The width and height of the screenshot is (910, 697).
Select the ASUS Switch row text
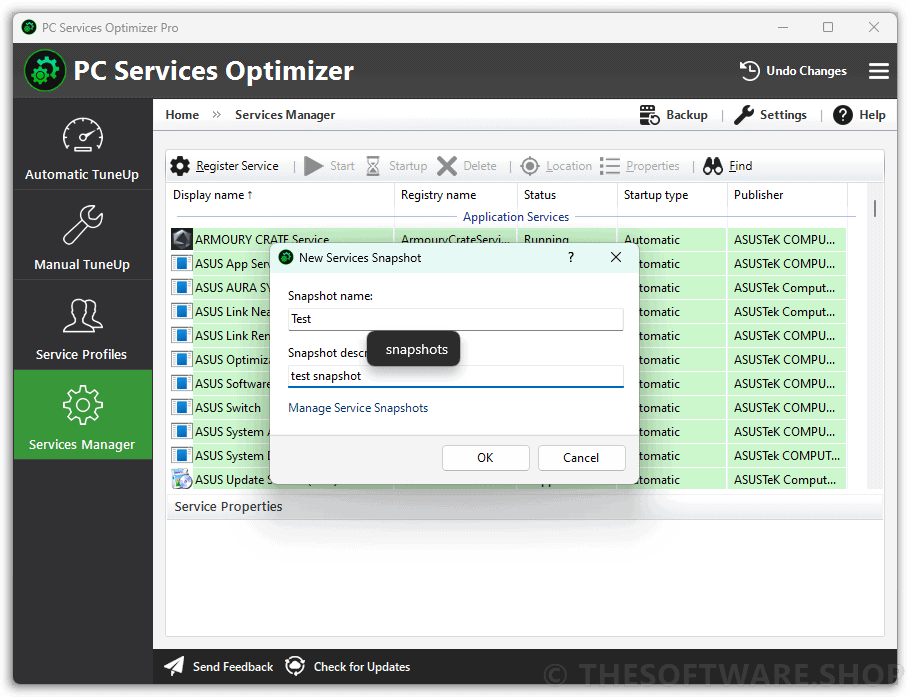[228, 408]
